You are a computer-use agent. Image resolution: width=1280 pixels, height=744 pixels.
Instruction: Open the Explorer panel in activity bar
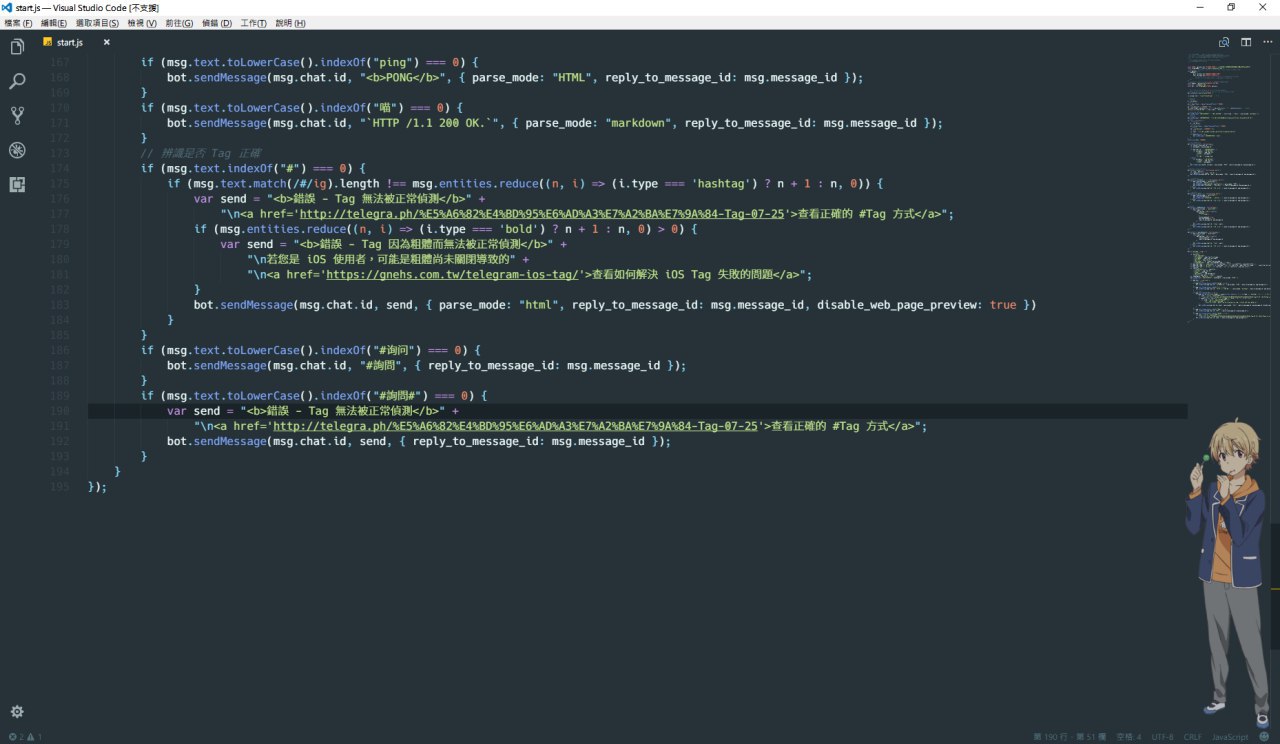click(x=17, y=47)
